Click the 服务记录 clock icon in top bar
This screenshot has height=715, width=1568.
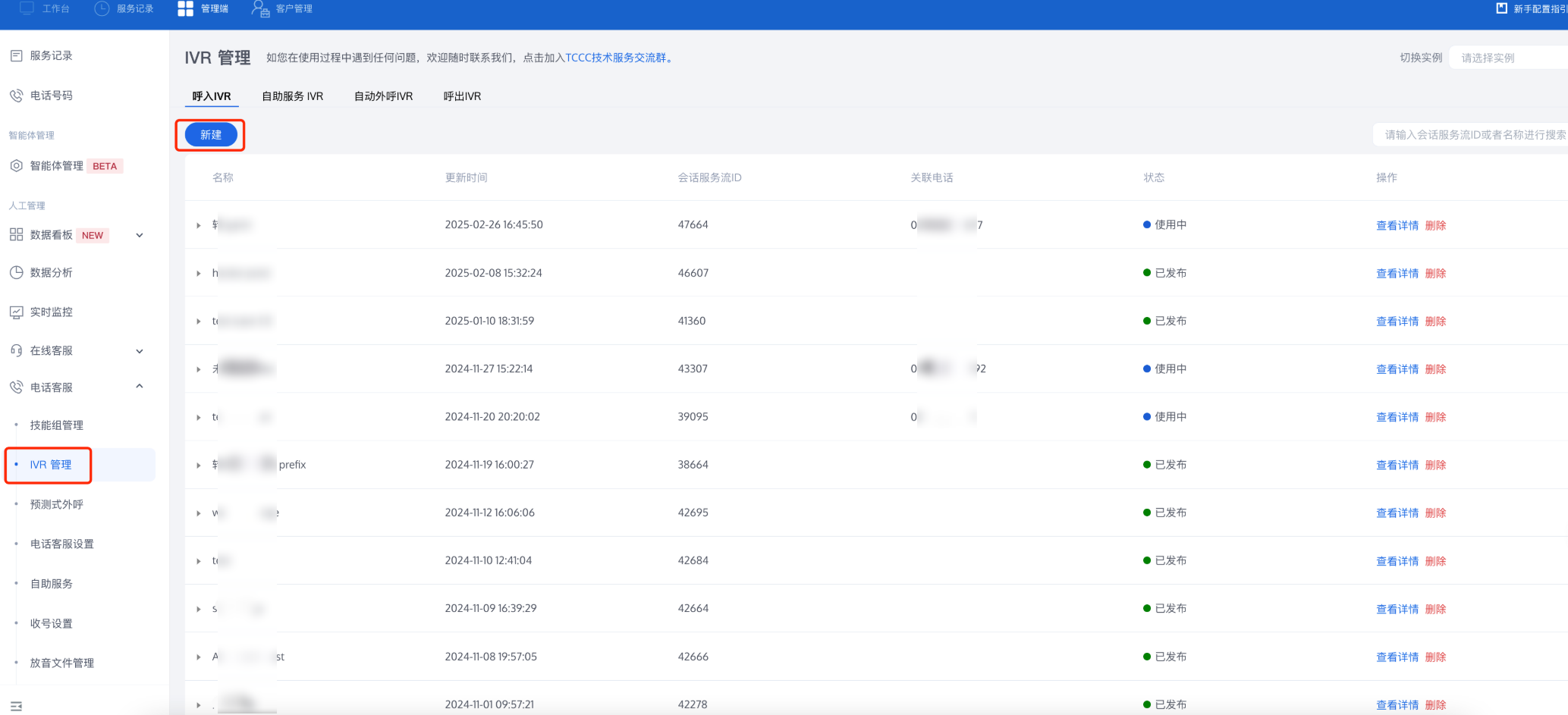[102, 8]
